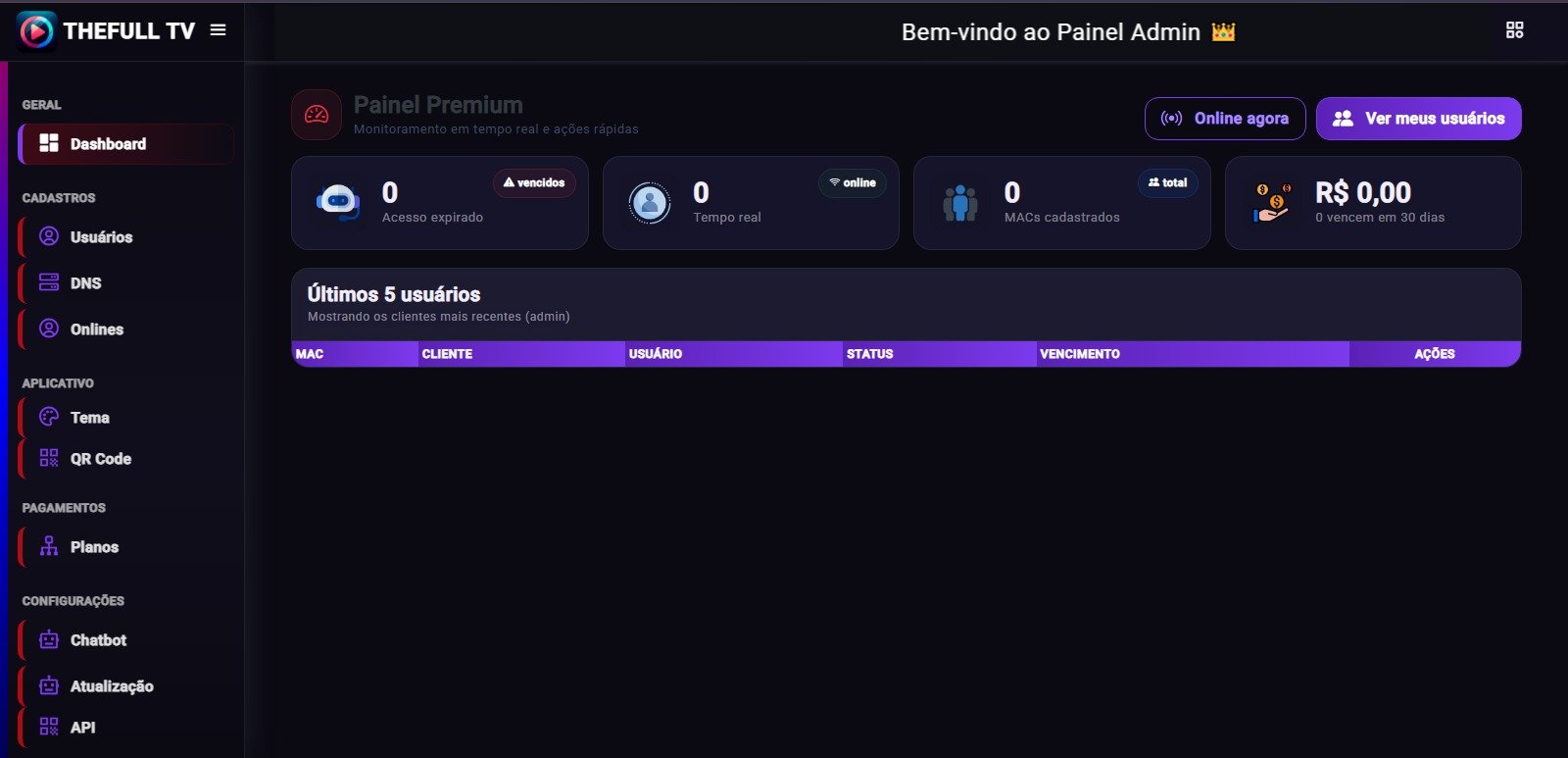Open Chatbot robot icon
The width and height of the screenshot is (1568, 758).
tap(49, 639)
